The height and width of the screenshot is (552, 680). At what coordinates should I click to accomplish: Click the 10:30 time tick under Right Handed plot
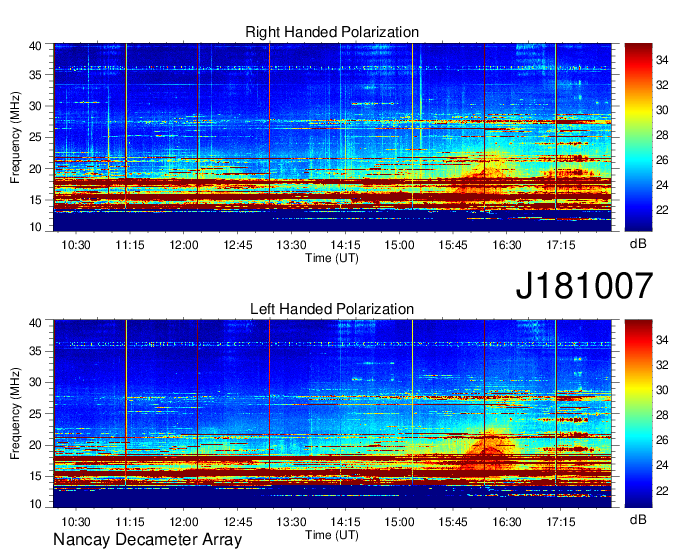point(76,245)
